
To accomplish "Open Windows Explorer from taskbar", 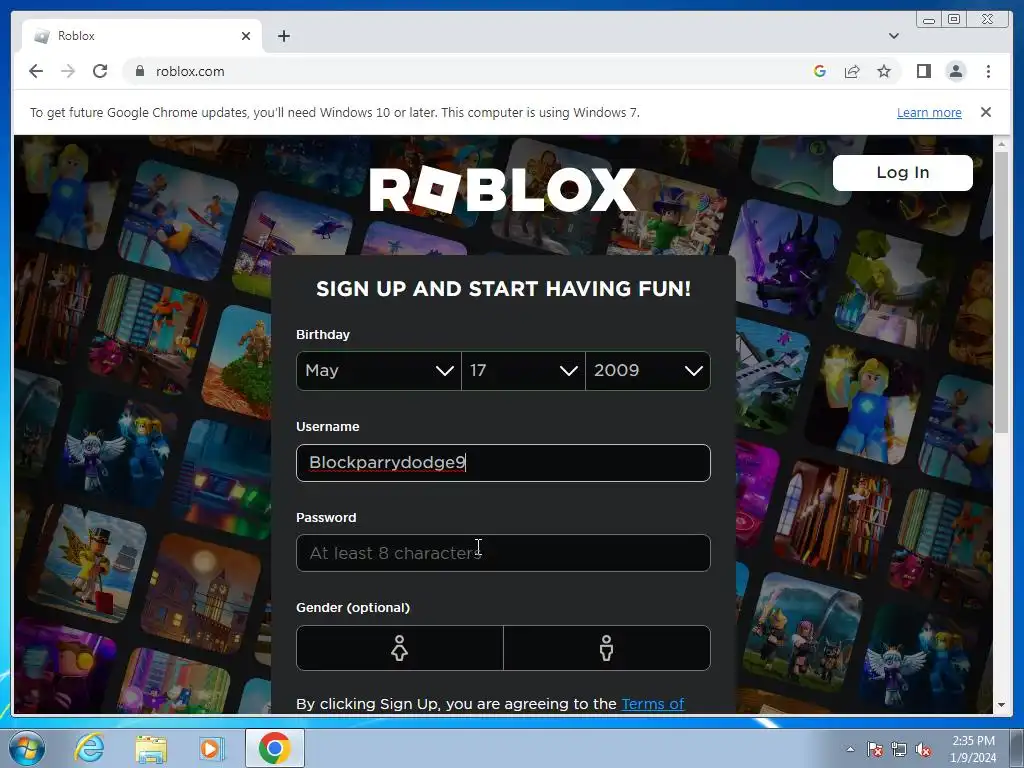I will click(x=151, y=748).
